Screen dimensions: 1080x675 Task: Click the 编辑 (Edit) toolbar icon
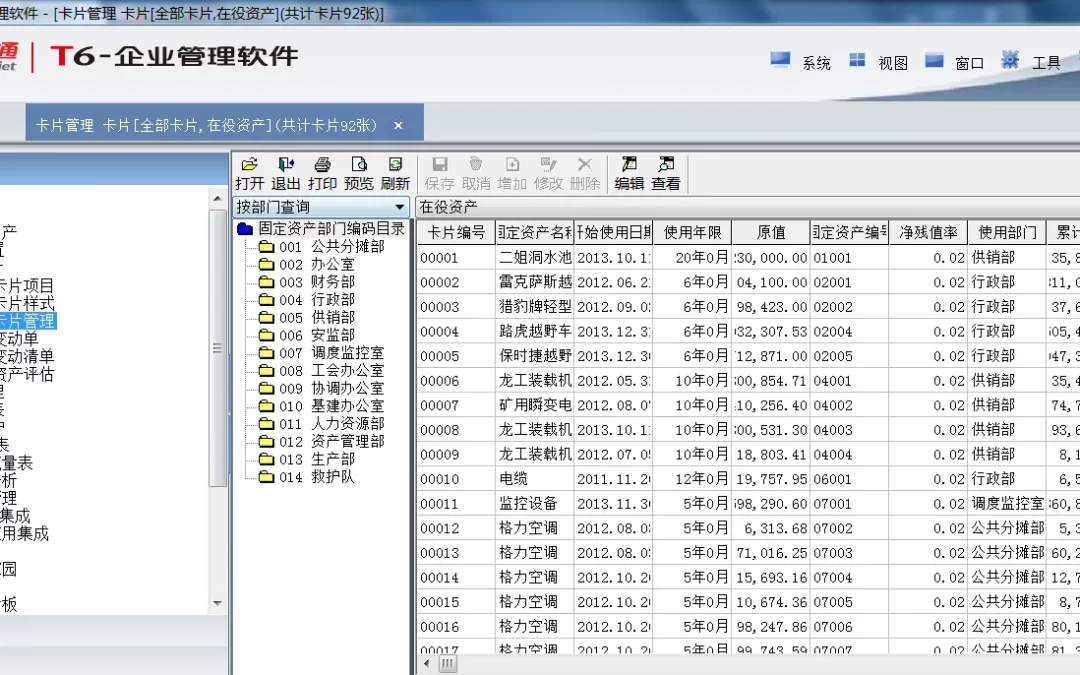(629, 174)
